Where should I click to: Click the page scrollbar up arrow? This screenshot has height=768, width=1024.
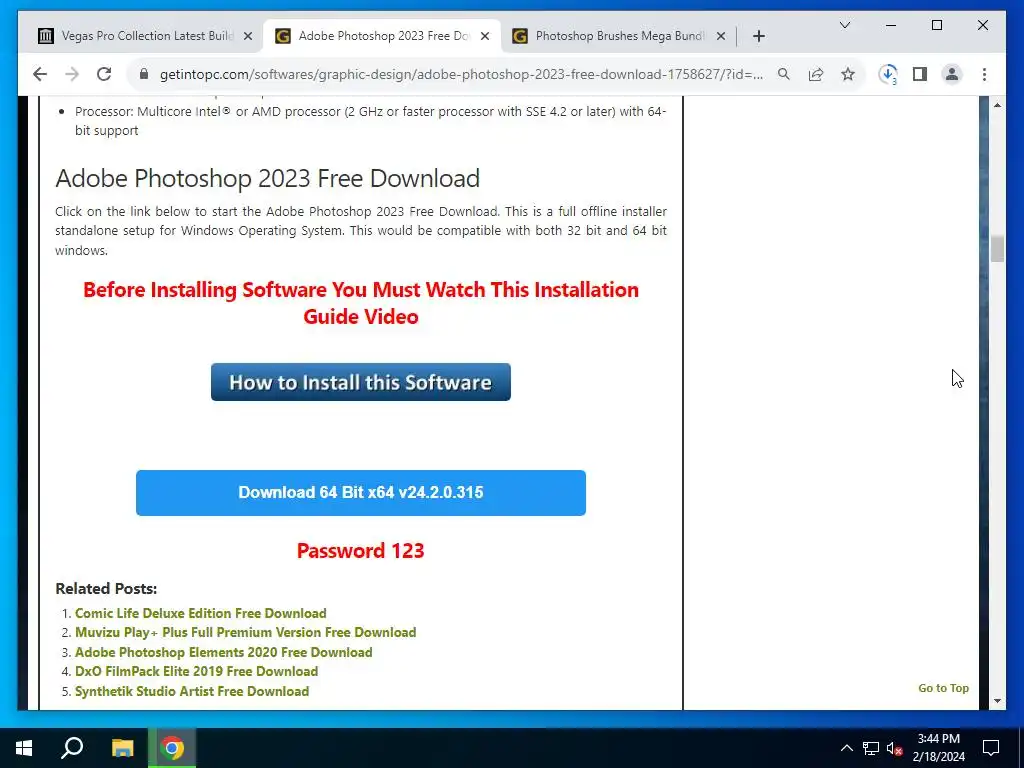[x=997, y=105]
